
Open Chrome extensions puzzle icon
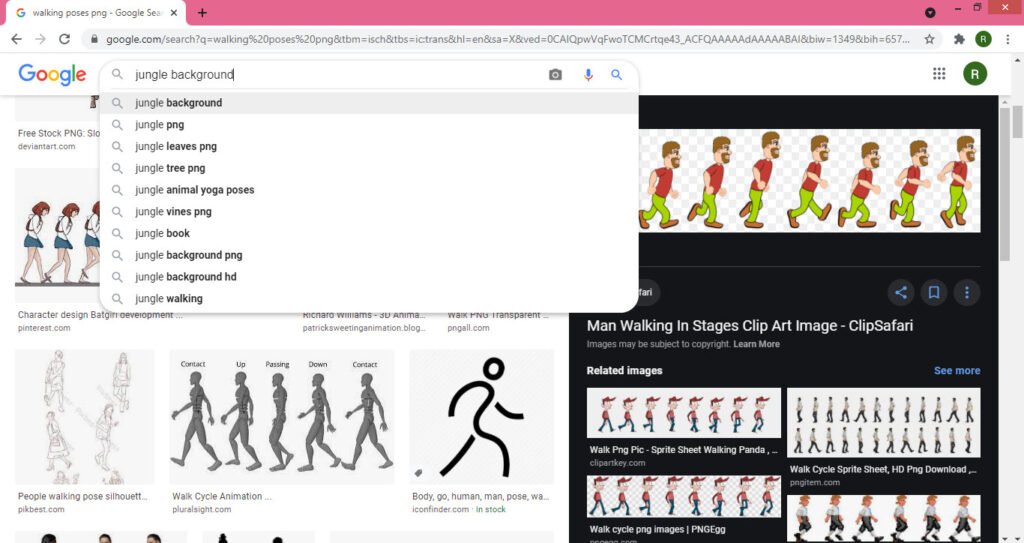point(959,39)
